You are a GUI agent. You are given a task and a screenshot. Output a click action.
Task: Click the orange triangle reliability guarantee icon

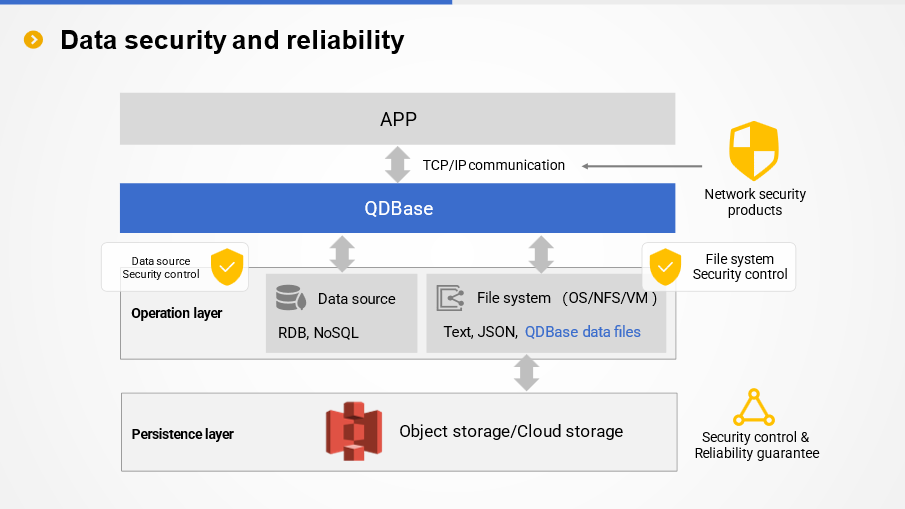click(x=754, y=408)
